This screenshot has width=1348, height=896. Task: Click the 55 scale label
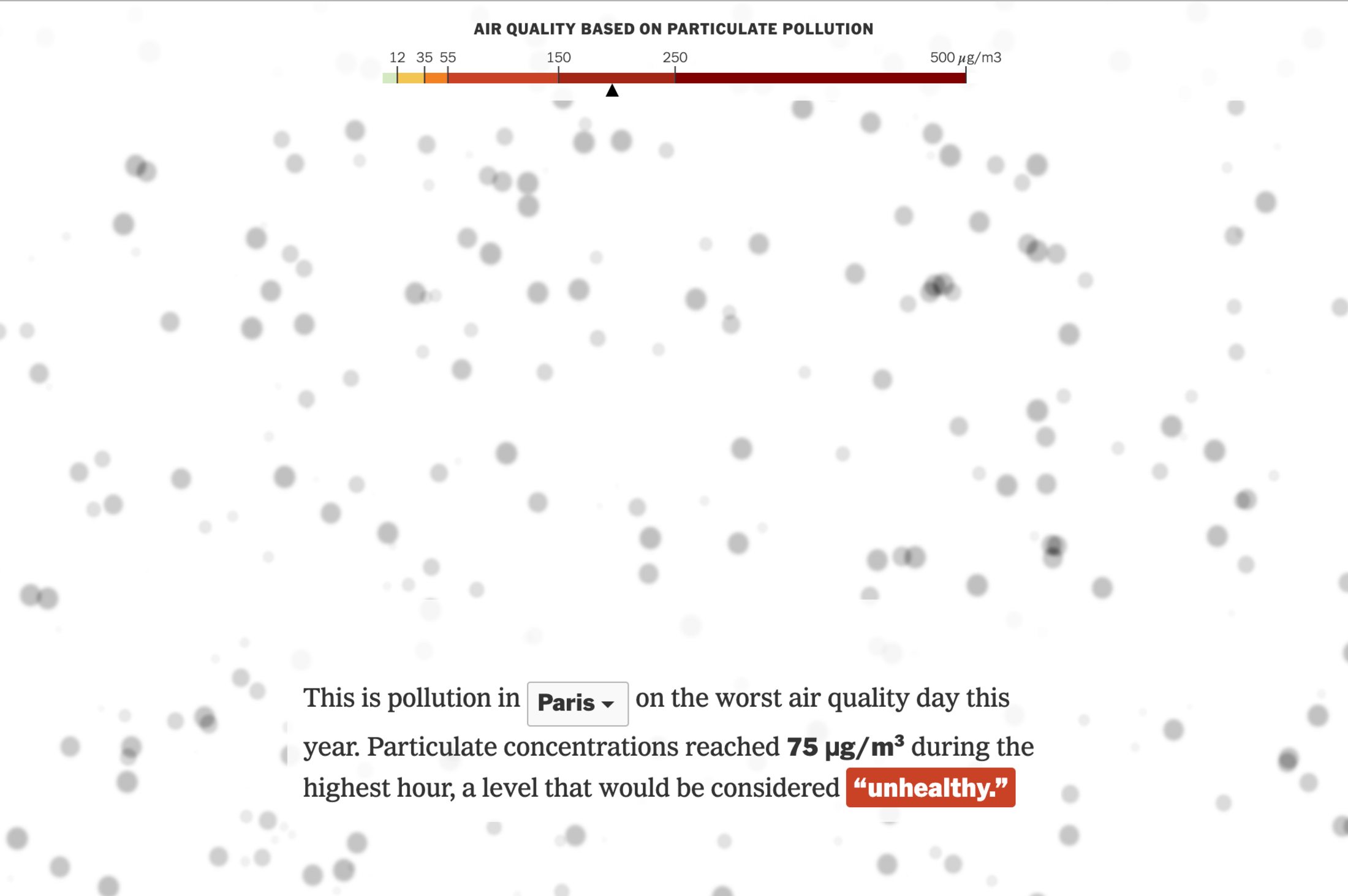pyautogui.click(x=448, y=58)
